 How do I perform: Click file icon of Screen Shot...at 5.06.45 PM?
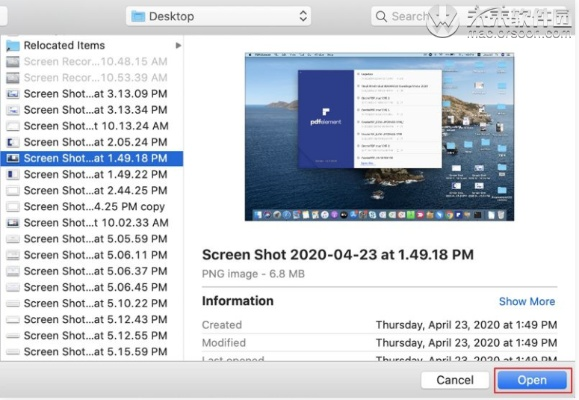pos(13,287)
